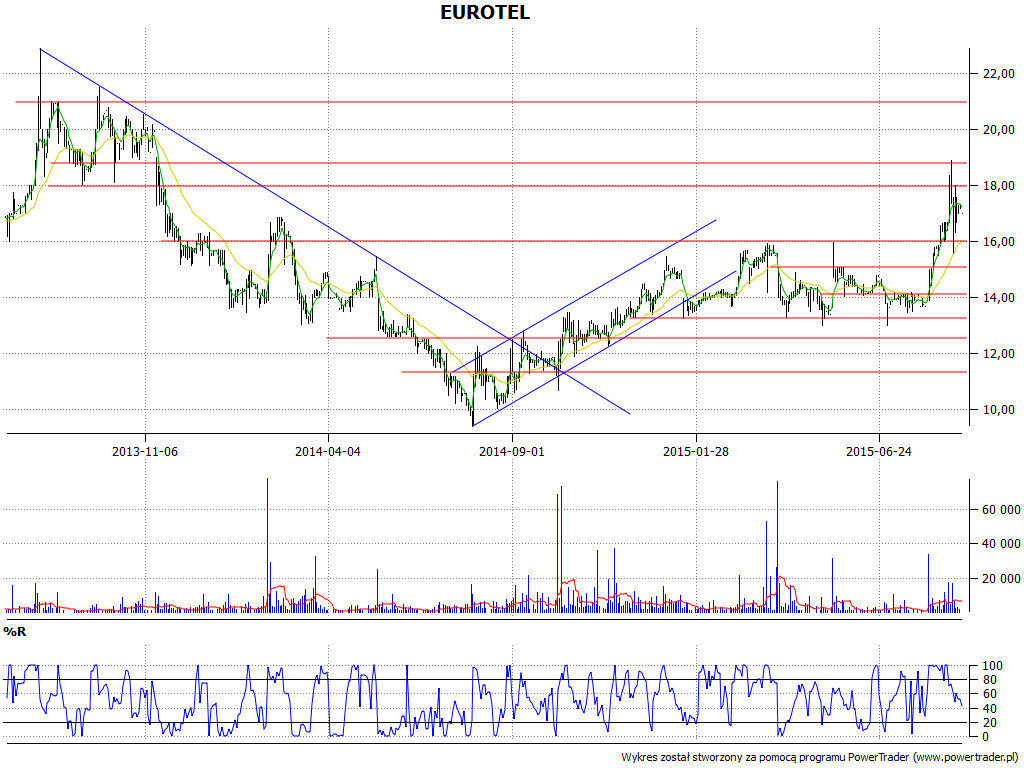Click the PowerTrader credit footer text

(x=819, y=758)
